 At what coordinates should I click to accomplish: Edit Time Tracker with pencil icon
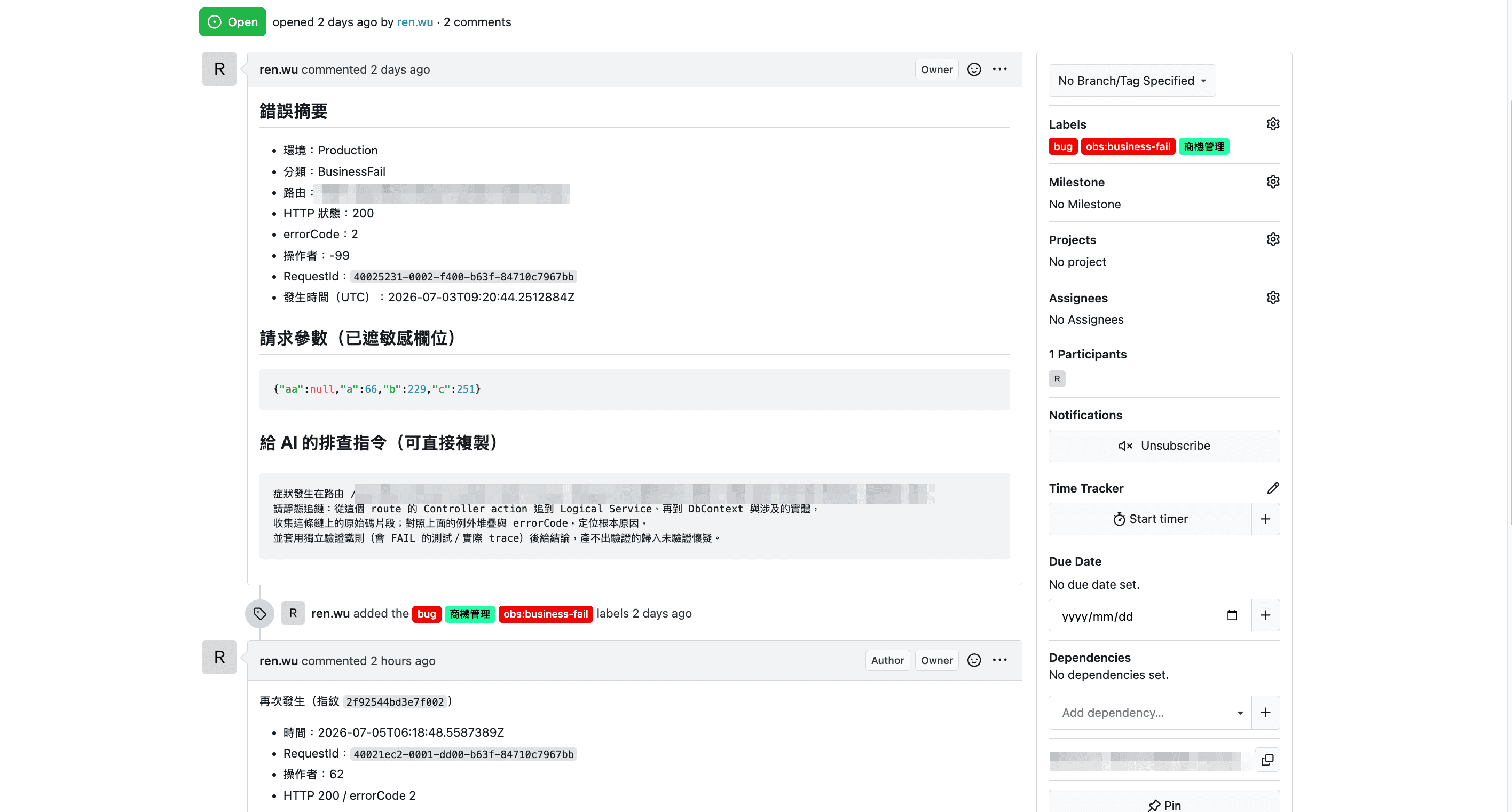tap(1272, 488)
